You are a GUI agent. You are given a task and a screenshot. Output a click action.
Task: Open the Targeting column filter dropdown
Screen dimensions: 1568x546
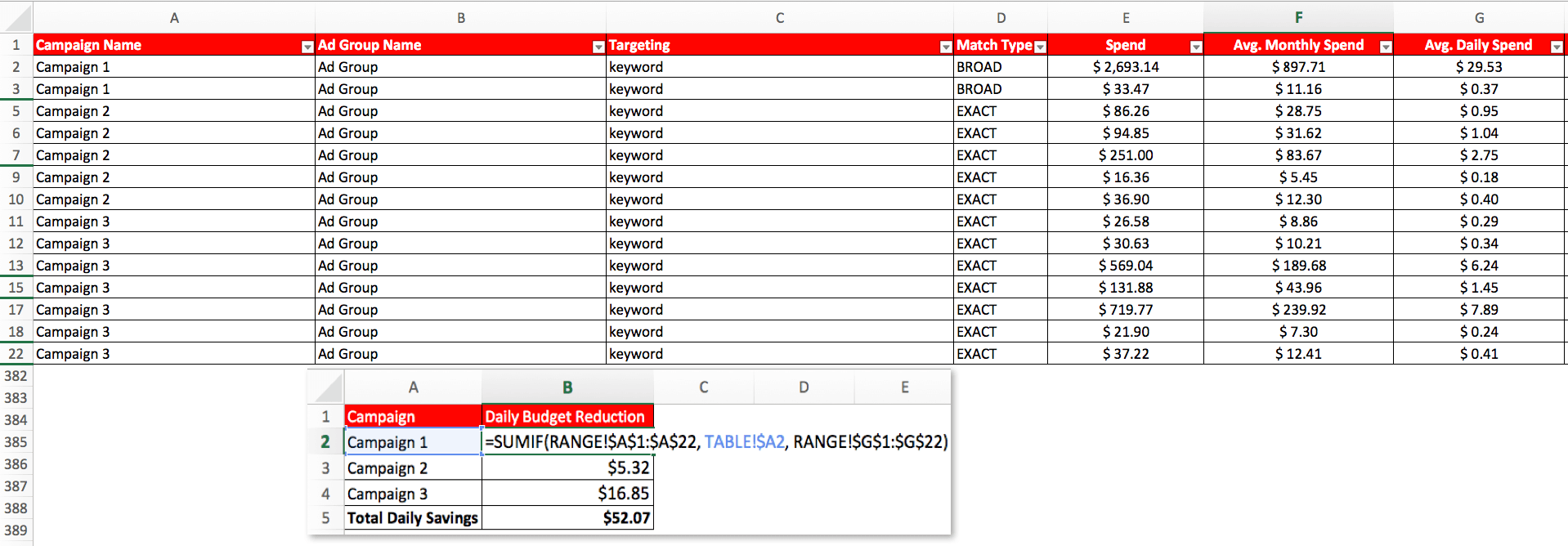coord(946,47)
